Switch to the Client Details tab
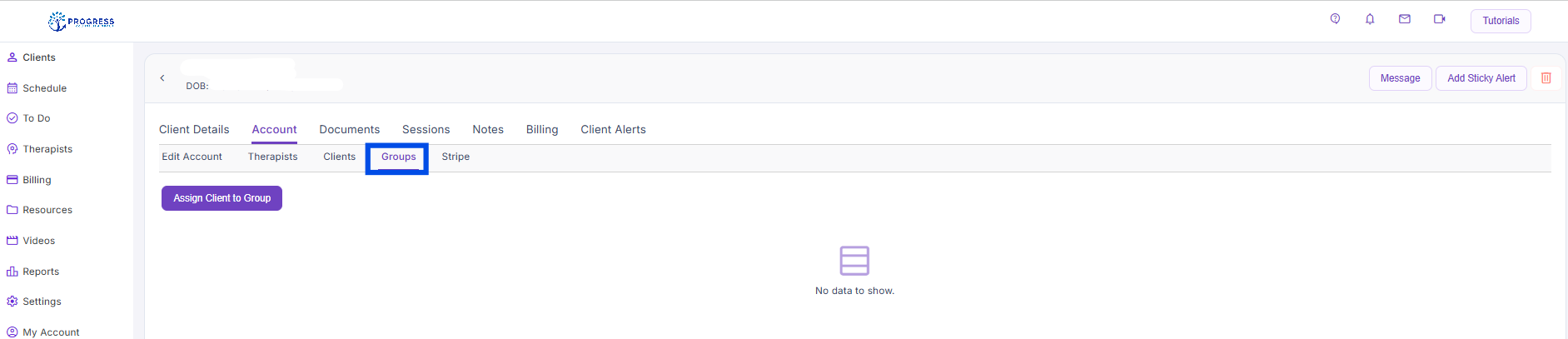The width and height of the screenshot is (1568, 339). [x=194, y=130]
